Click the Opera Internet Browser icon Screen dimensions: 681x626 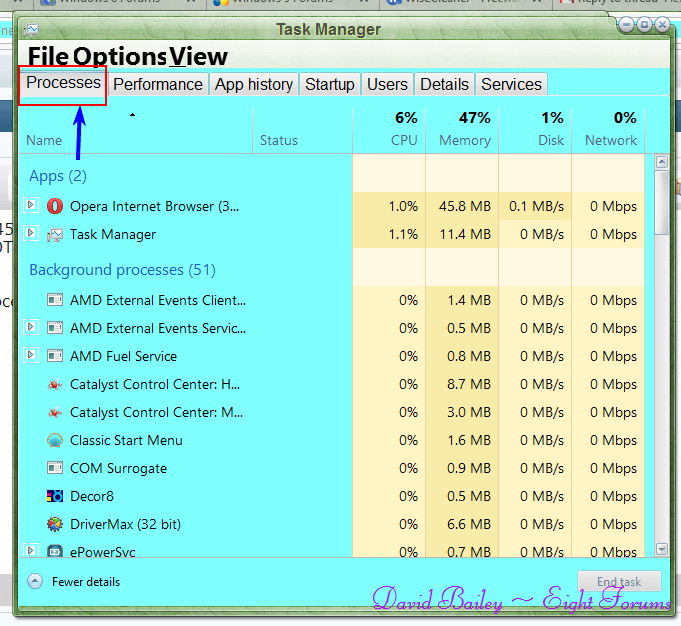click(55, 206)
